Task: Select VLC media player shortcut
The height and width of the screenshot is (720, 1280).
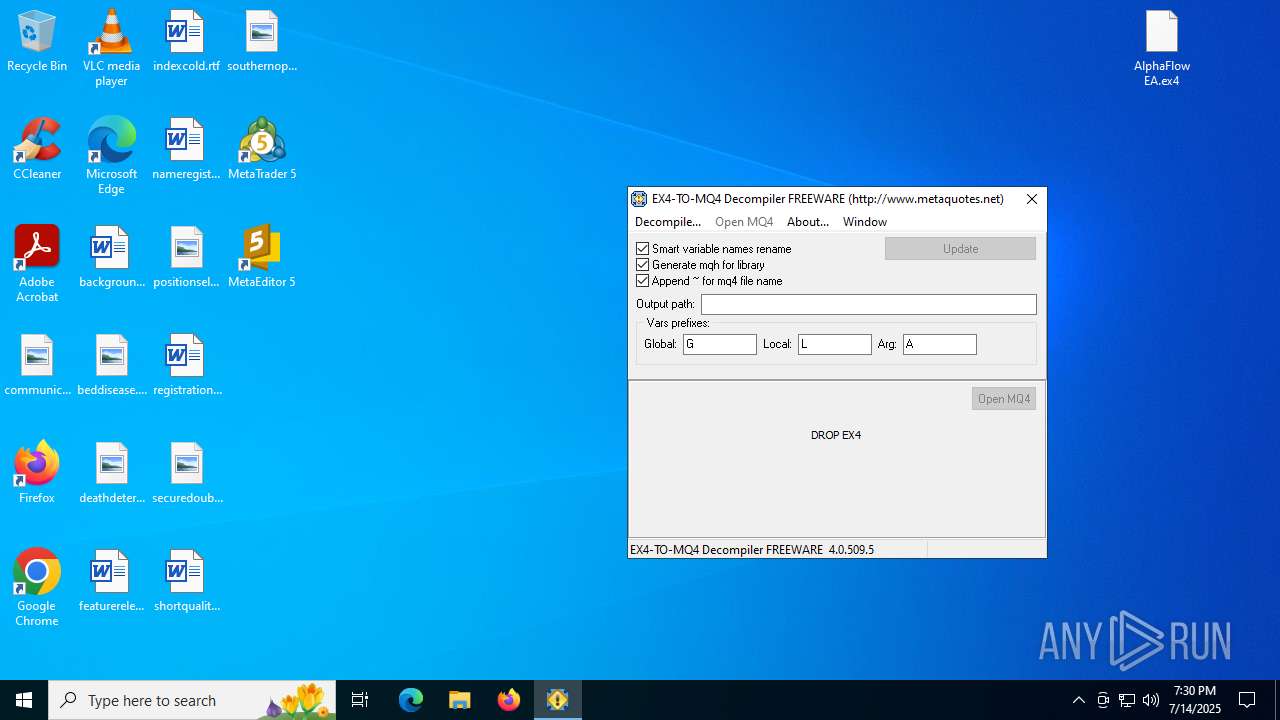Action: (111, 48)
